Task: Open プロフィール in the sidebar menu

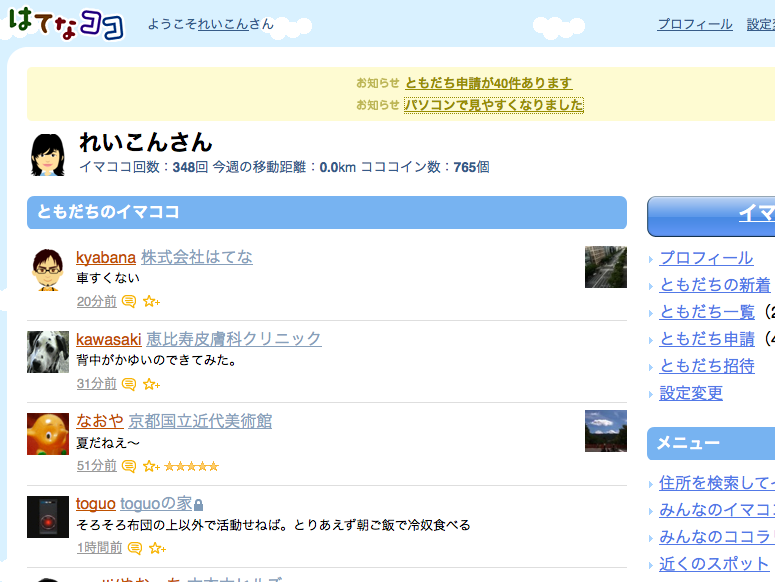Action: coord(706,258)
